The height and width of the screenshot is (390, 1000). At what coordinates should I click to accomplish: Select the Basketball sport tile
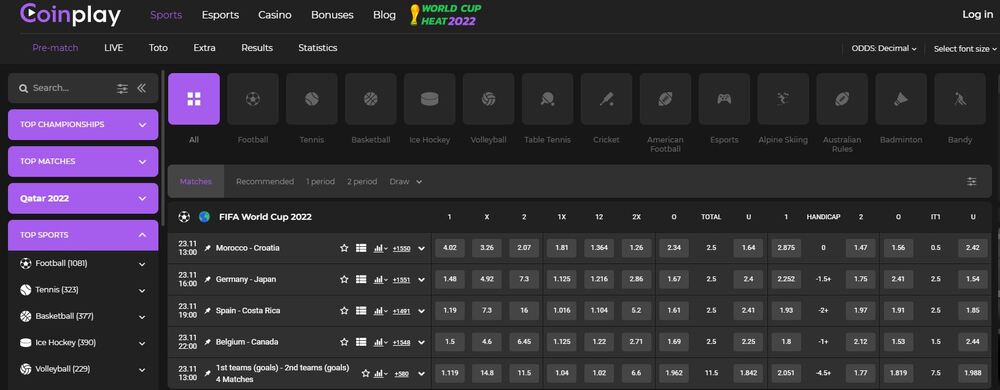click(371, 99)
